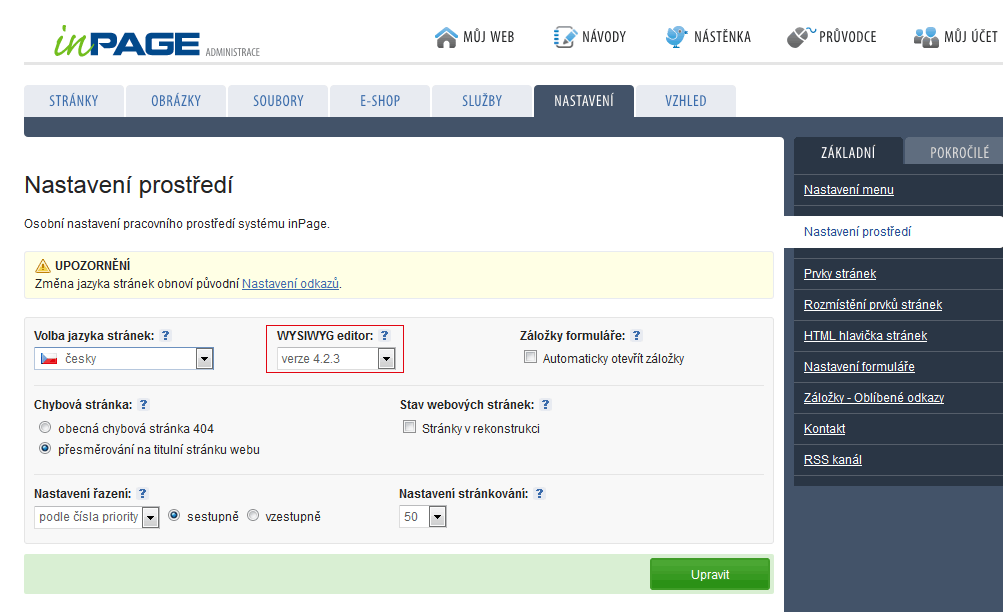Launch the Průvodce mouse icon
Screen dimensions: 1003x612
coord(798,37)
